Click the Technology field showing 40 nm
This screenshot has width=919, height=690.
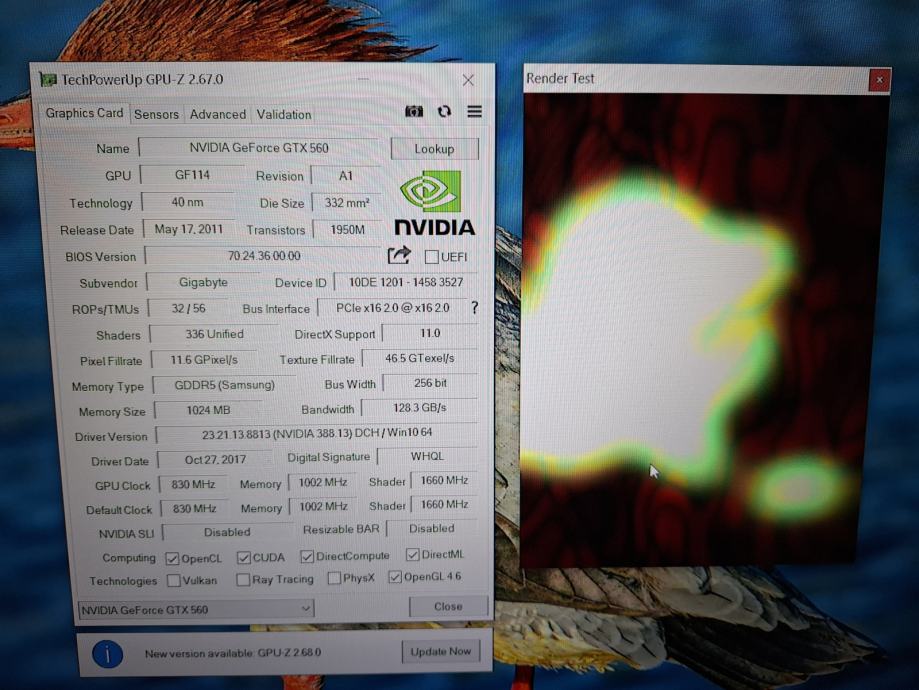click(x=188, y=202)
